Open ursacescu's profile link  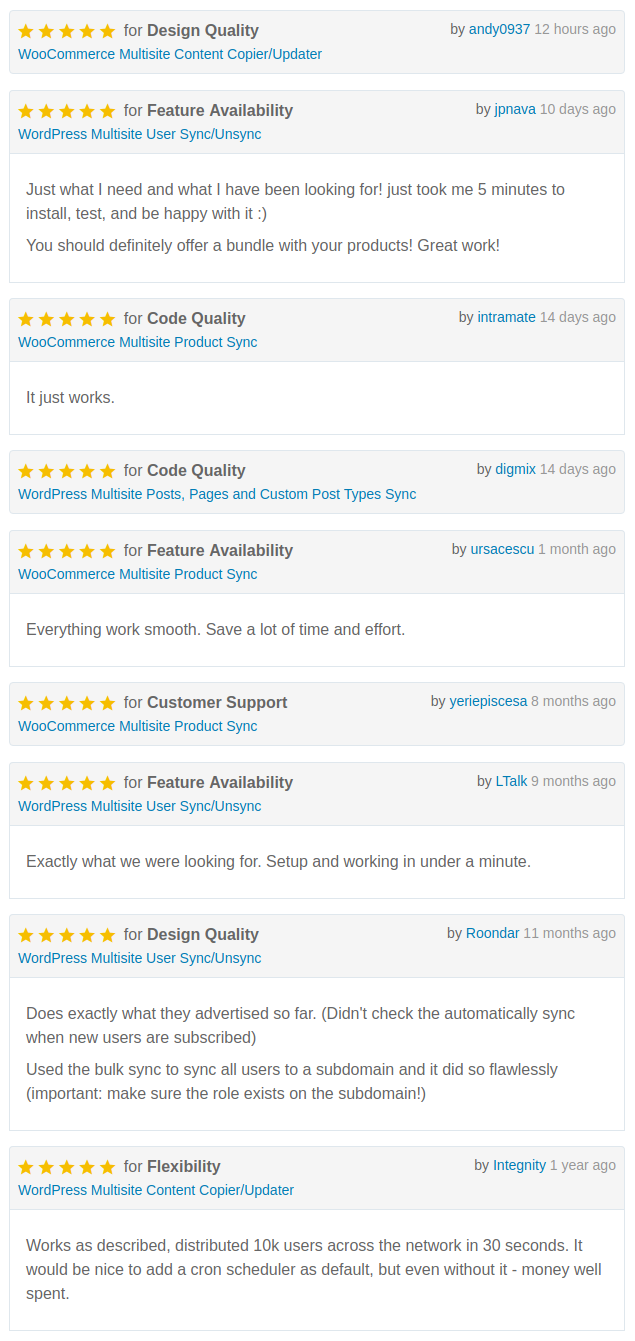click(x=502, y=549)
